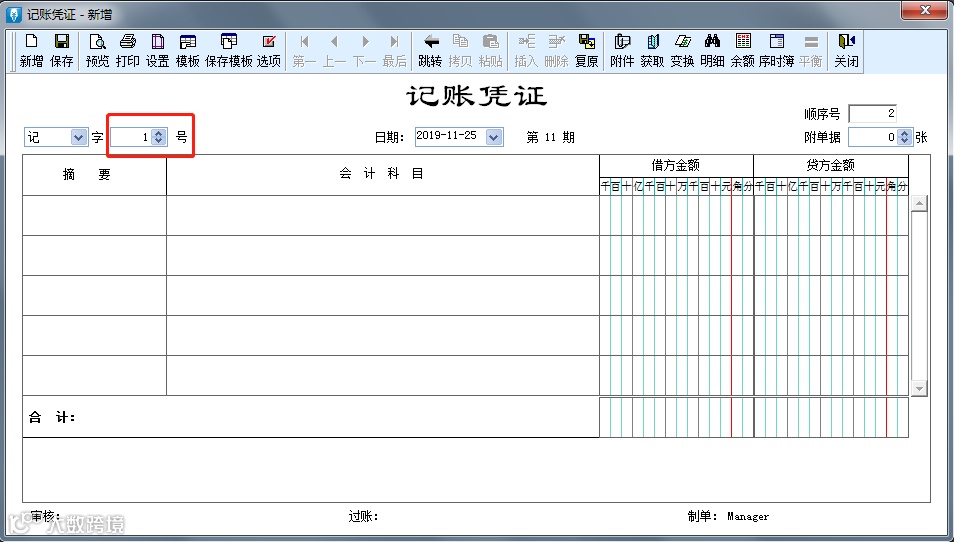Screen dimensions: 954x542
Task: Click the 获取 fetch icon
Action: point(652,50)
